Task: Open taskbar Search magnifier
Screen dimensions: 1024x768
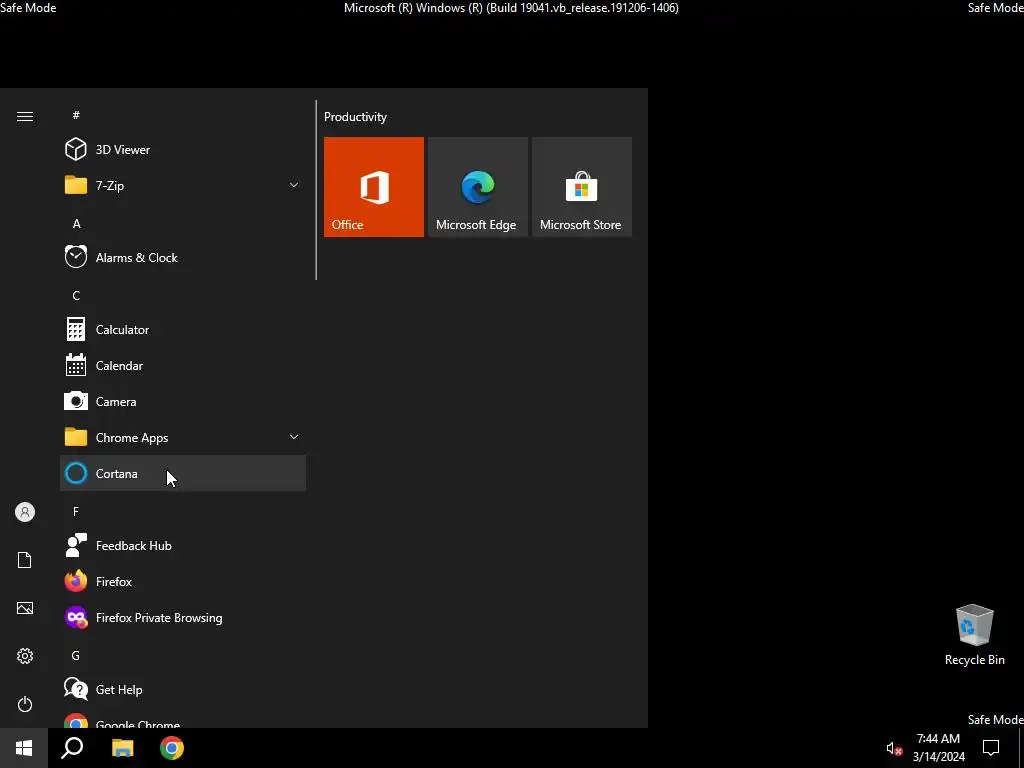Action: click(72, 748)
